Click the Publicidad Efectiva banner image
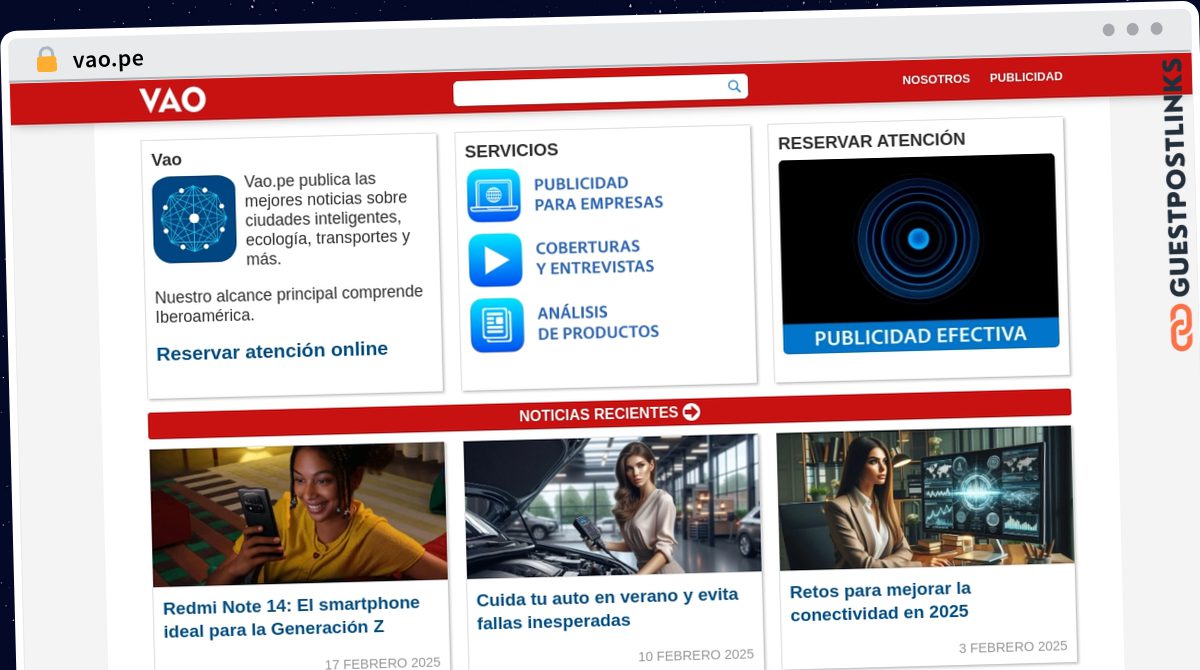Screen dimensions: 1200x670 click(x=918, y=253)
